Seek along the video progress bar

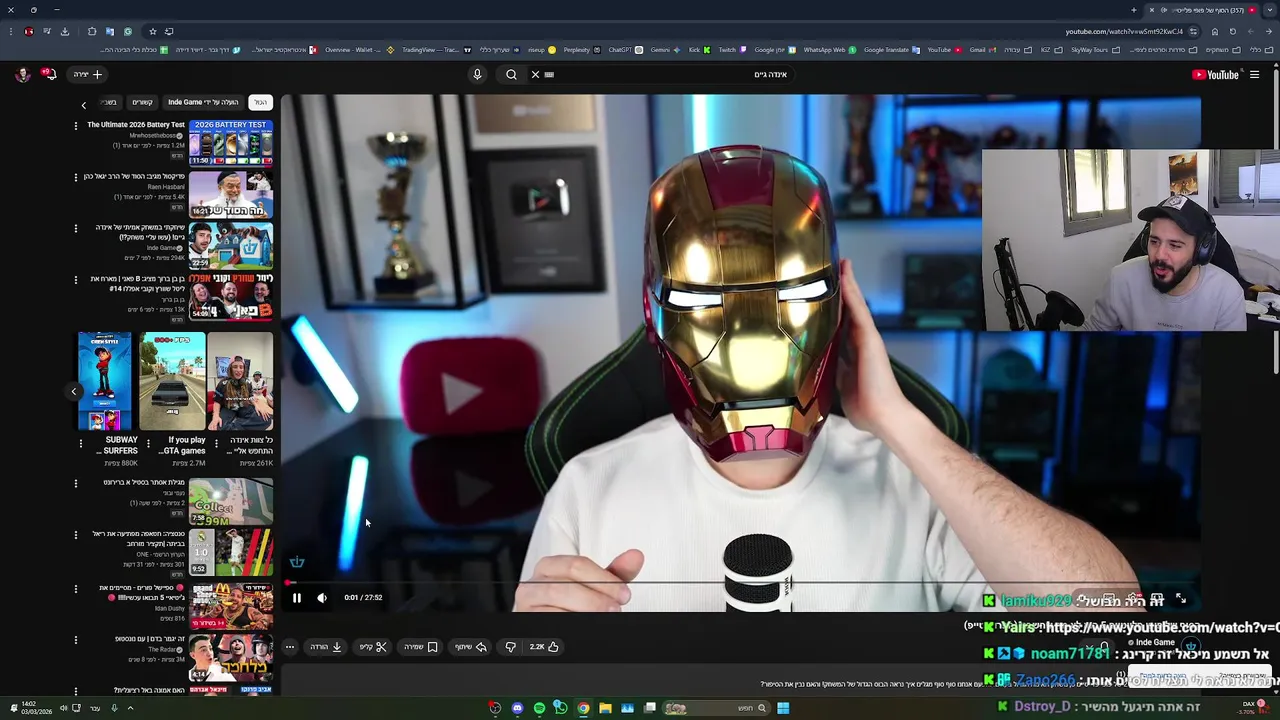point(740,583)
